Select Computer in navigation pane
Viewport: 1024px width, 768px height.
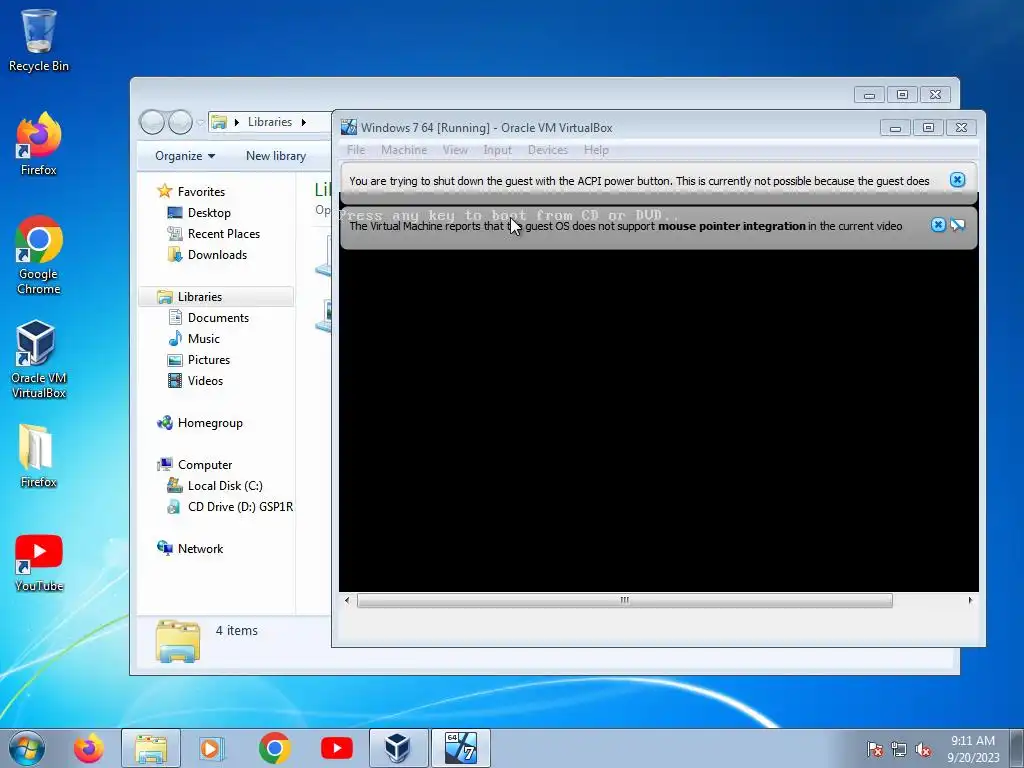click(x=204, y=464)
